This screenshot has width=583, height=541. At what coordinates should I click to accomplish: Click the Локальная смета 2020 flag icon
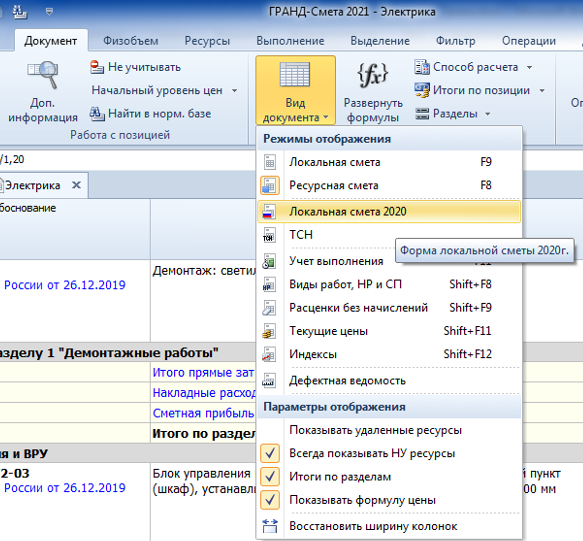[x=269, y=212]
